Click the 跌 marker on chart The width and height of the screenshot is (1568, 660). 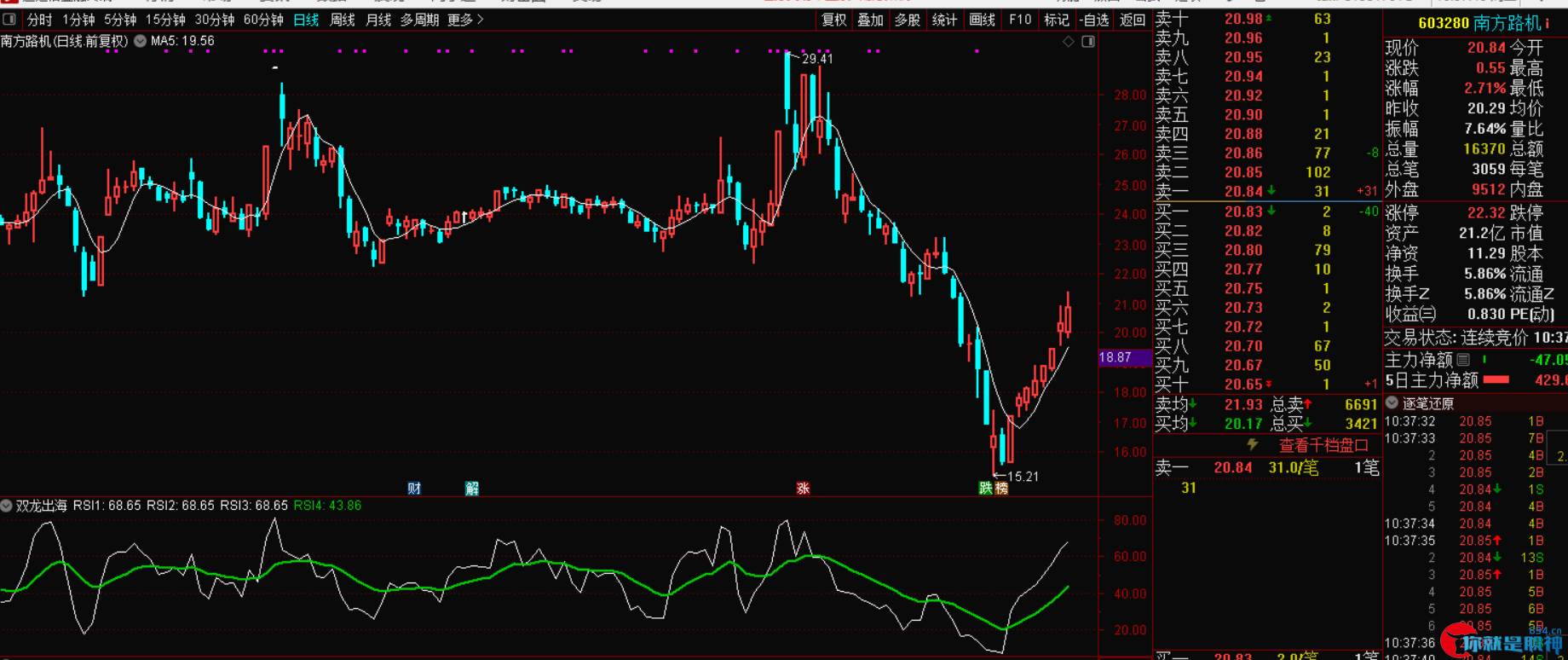[x=985, y=489]
